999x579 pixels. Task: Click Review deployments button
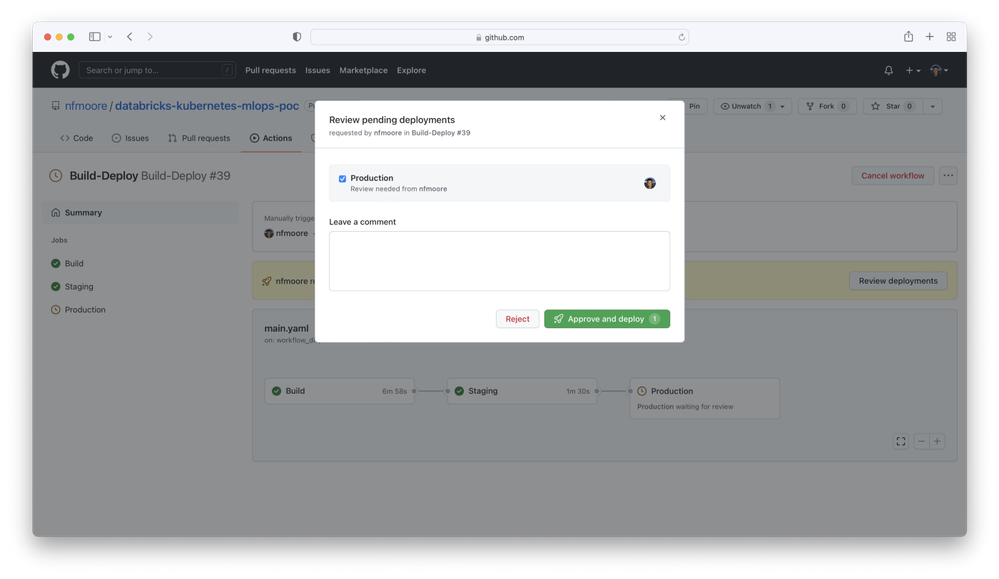pyautogui.click(x=898, y=281)
